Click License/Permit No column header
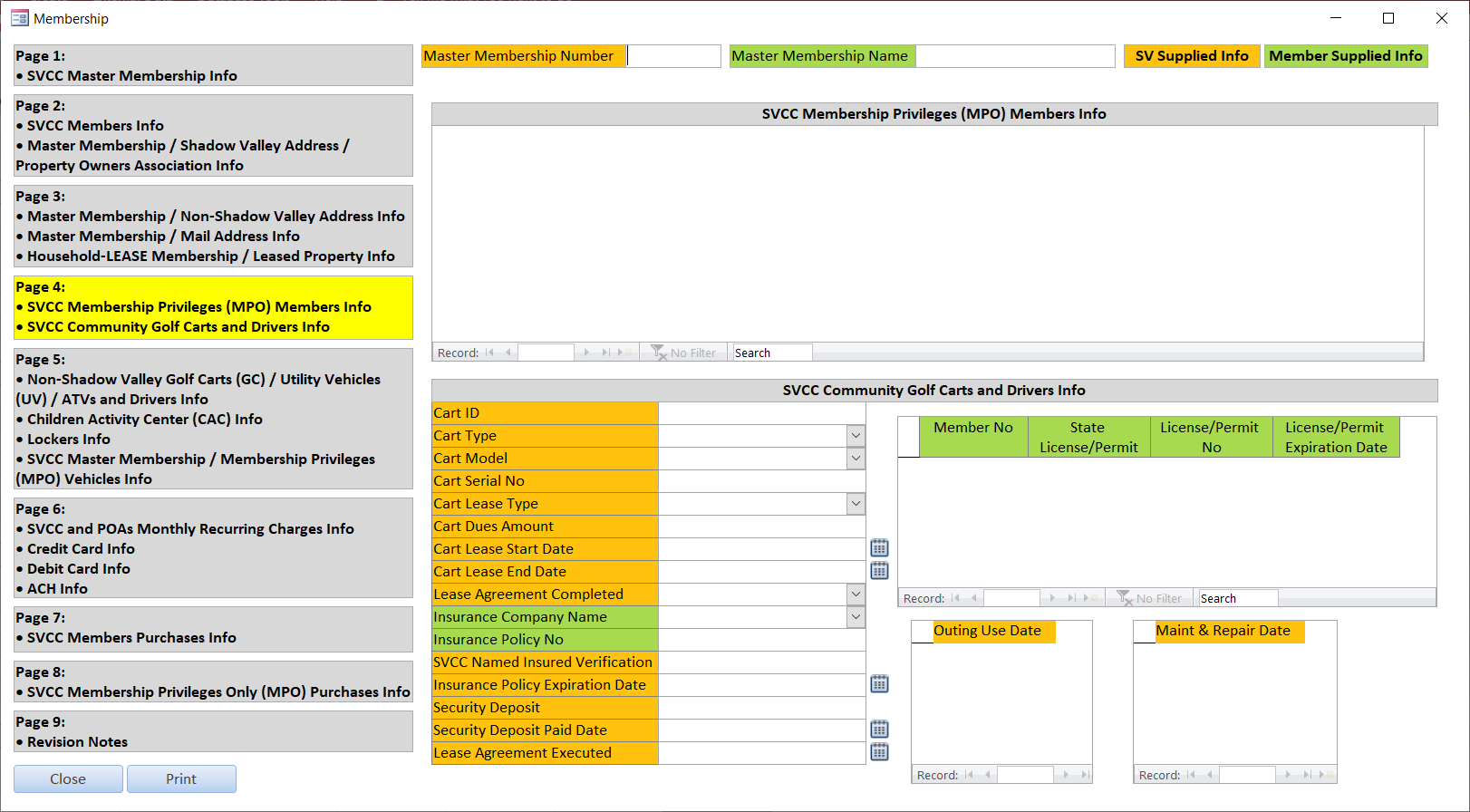Screen dimensions: 1470x812 point(1211,437)
